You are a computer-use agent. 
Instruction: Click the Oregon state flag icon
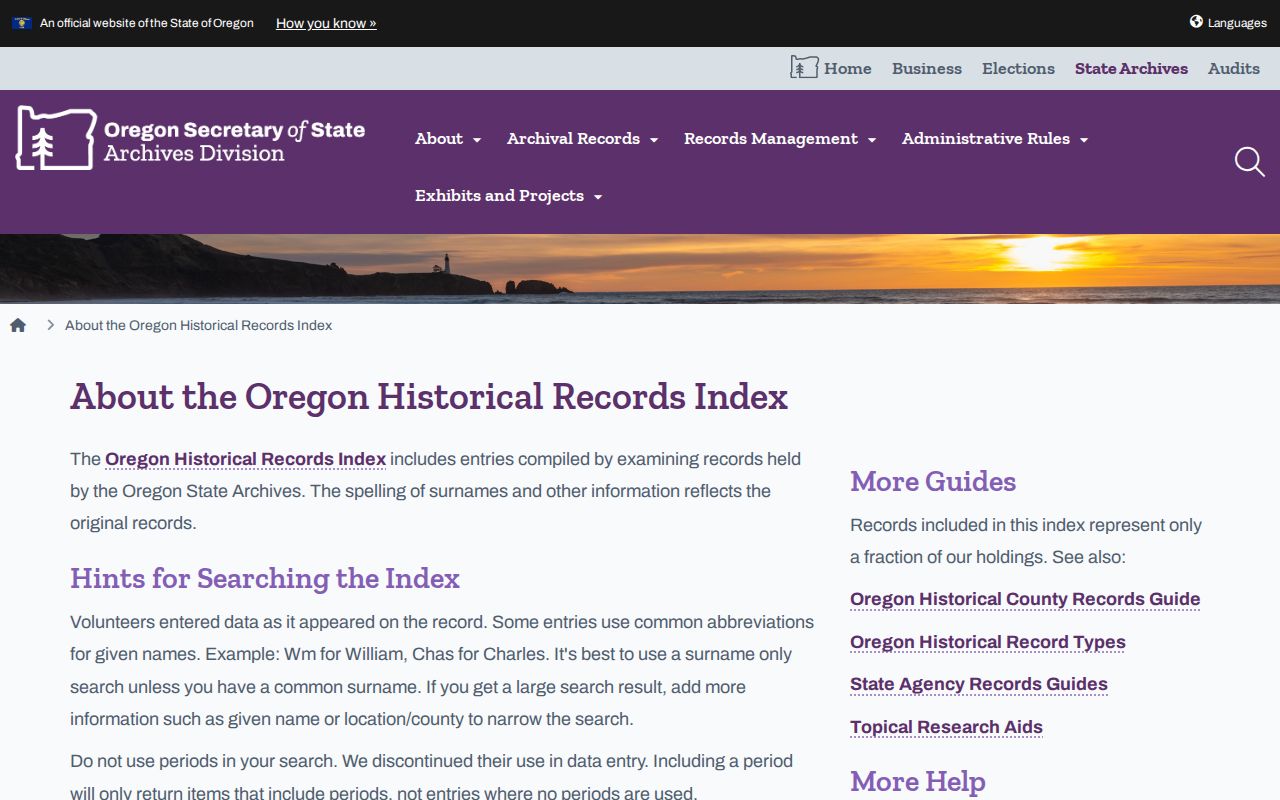(21, 23)
